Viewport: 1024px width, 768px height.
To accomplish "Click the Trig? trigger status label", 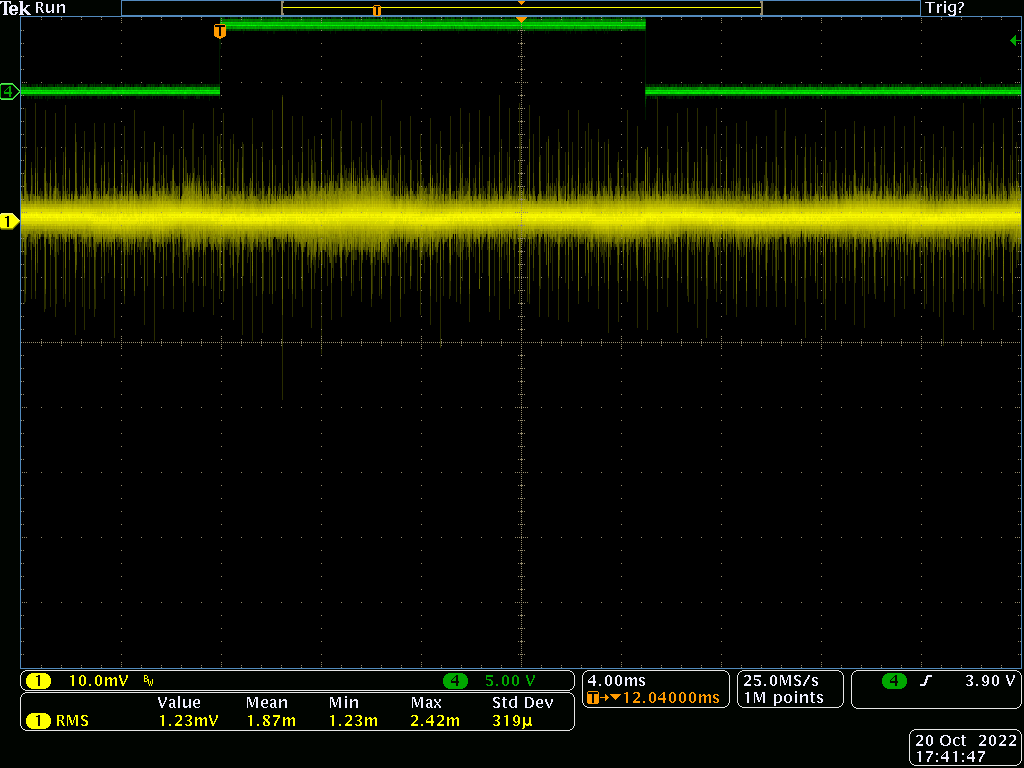I will click(x=945, y=8).
